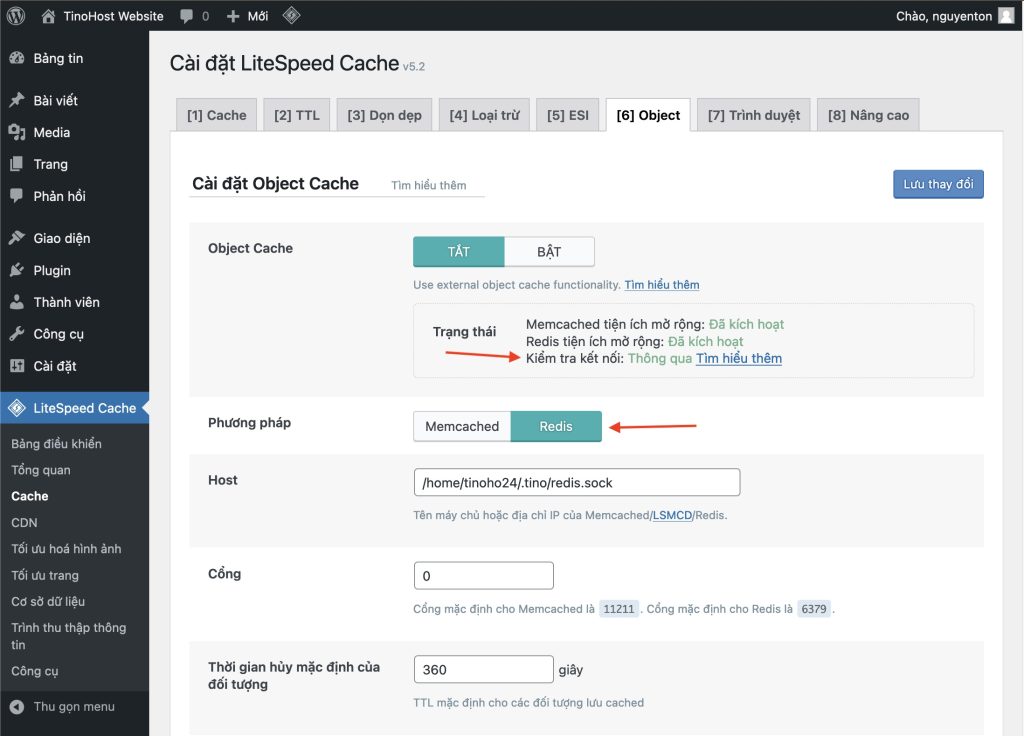Click the Thông qua connection status text
1024x736 pixels.
[660, 359]
